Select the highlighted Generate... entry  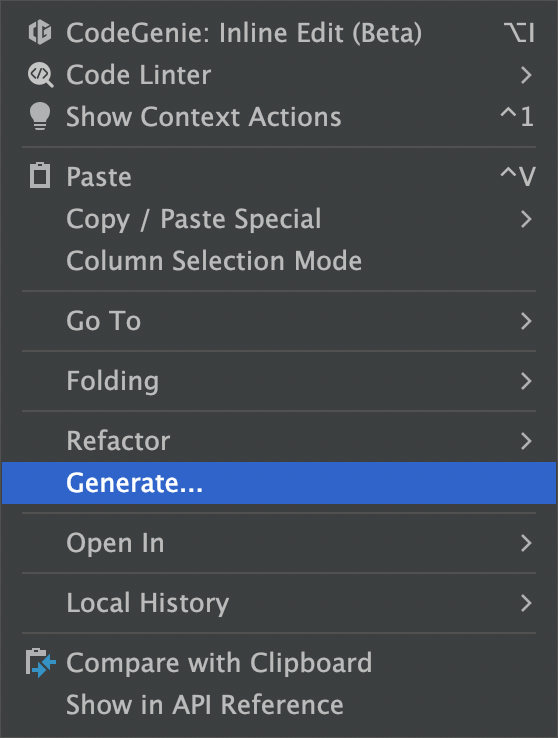[x=279, y=483]
